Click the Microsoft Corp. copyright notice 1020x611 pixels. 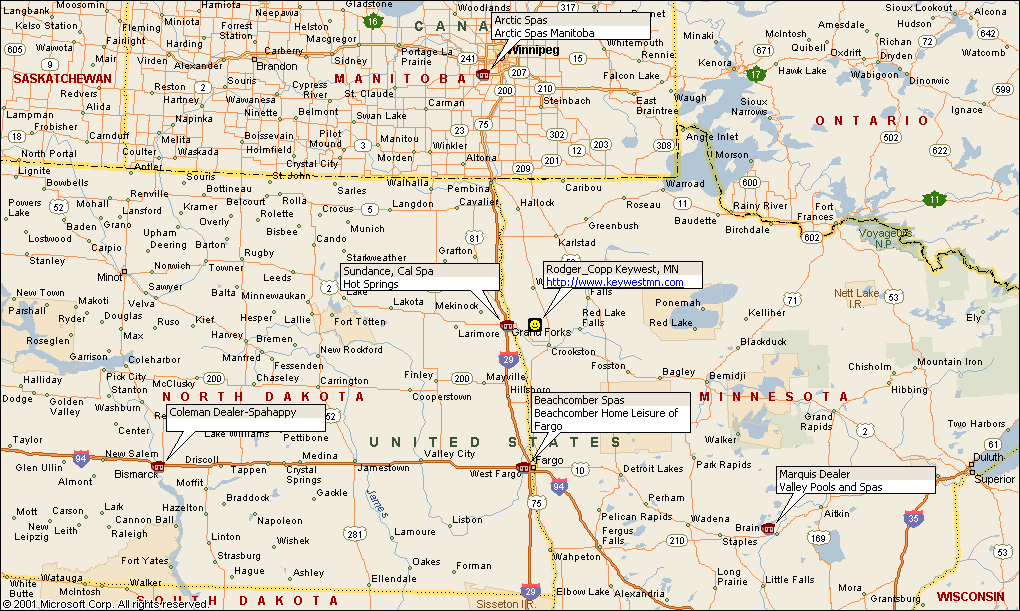pyautogui.click(x=105, y=604)
